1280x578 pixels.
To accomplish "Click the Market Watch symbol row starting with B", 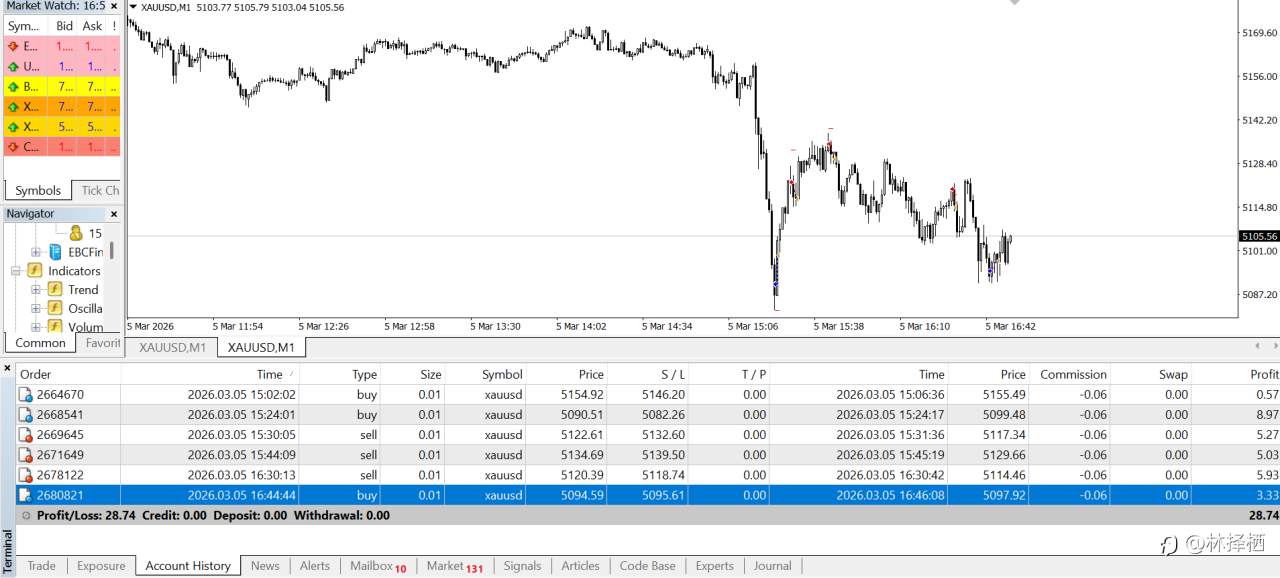I will click(x=62, y=87).
